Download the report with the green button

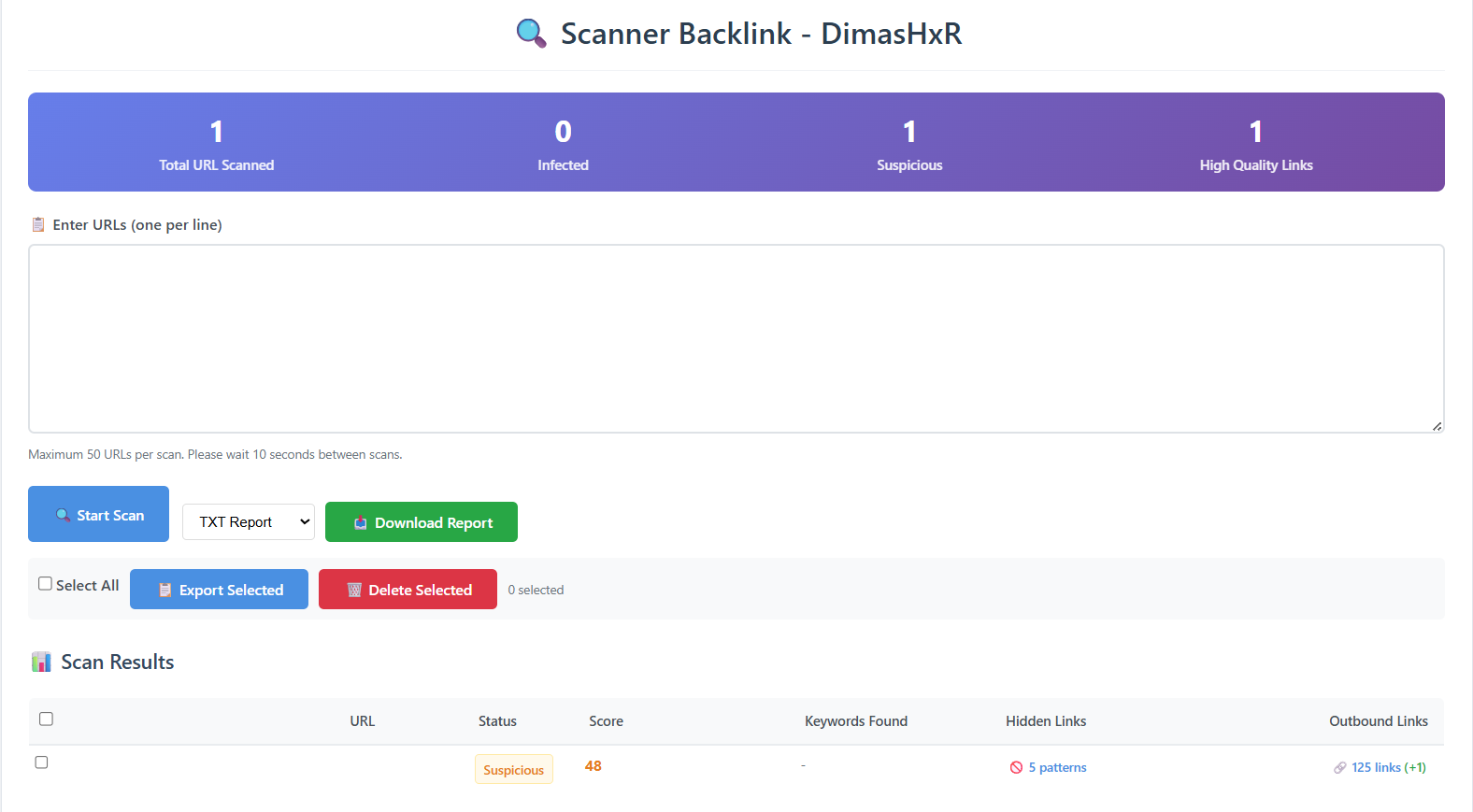(422, 522)
